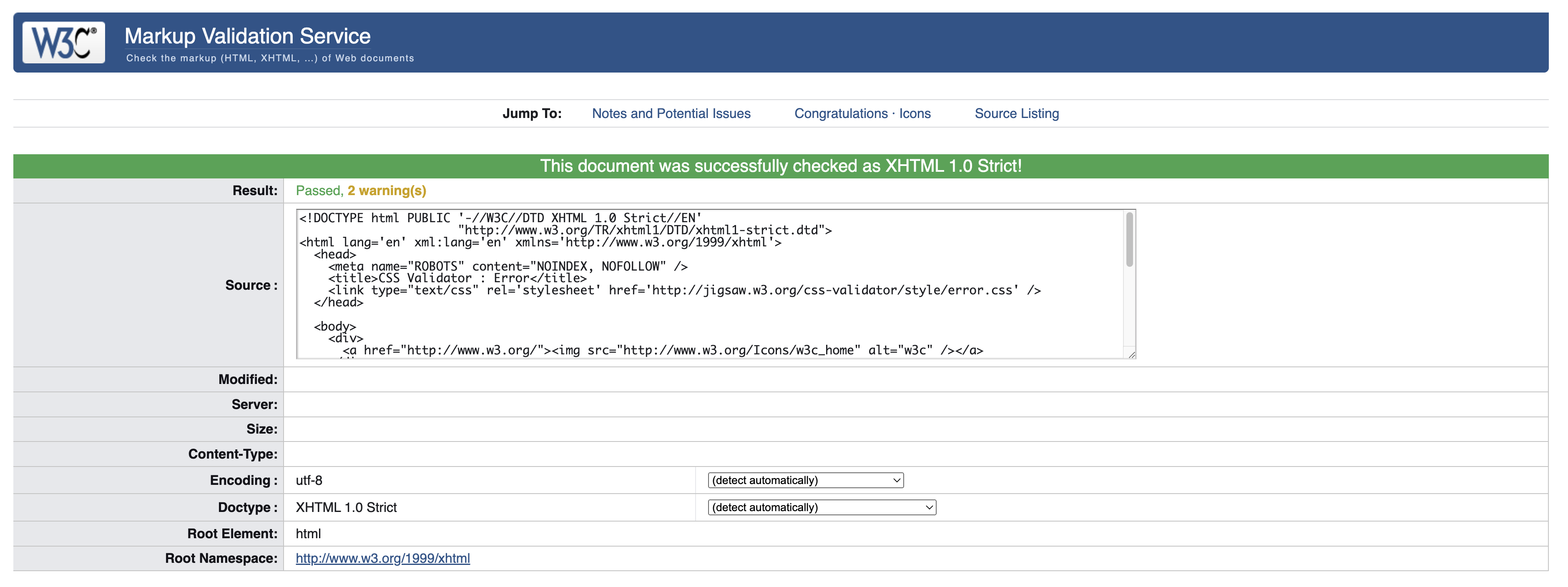Click the 'html' root element value
This screenshot has width=1568, height=587.
tap(308, 534)
